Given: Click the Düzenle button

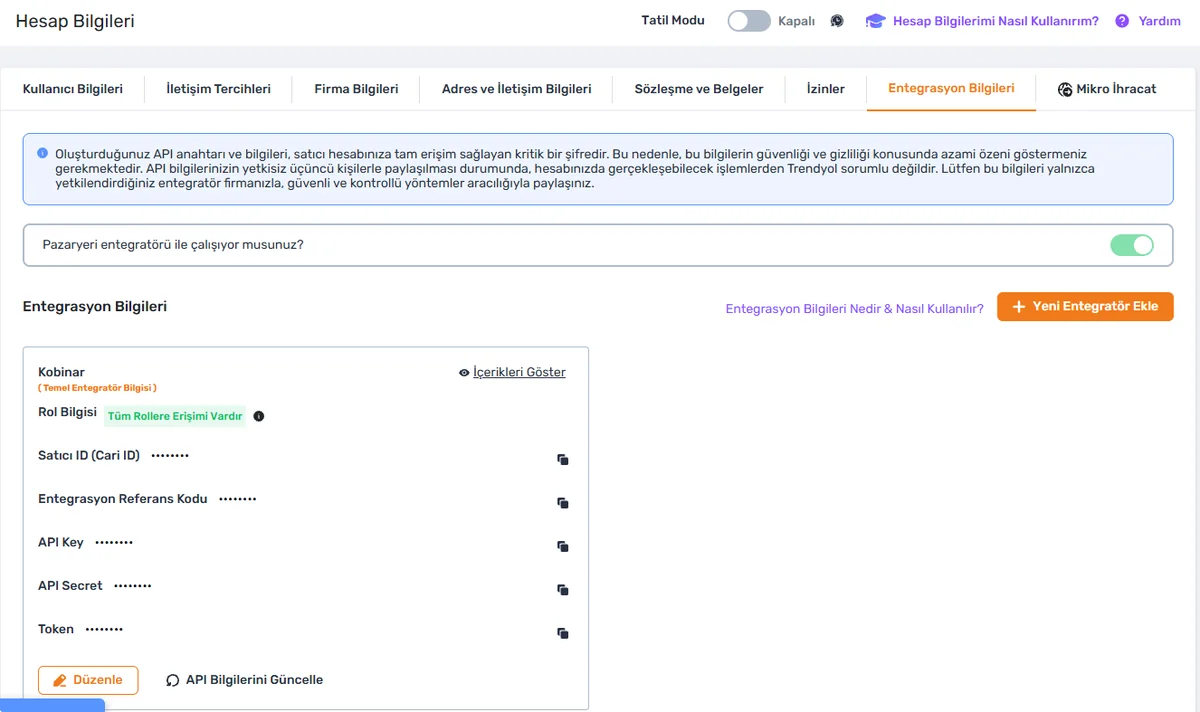Looking at the screenshot, I should click(x=88, y=680).
